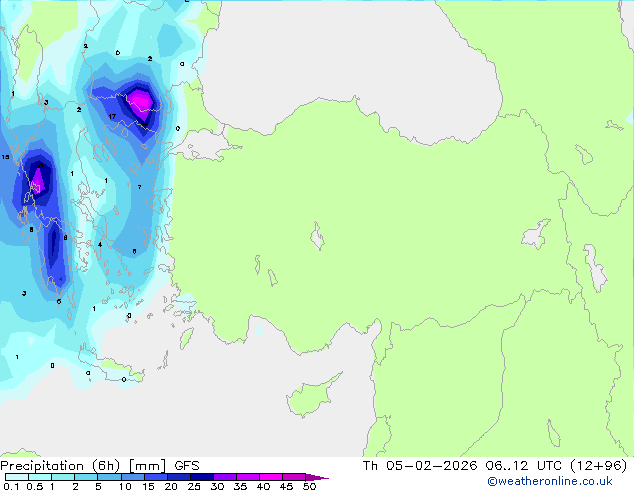Click the 1–2 mm legend color swatch
The height and width of the screenshot is (490, 634).
(63, 477)
